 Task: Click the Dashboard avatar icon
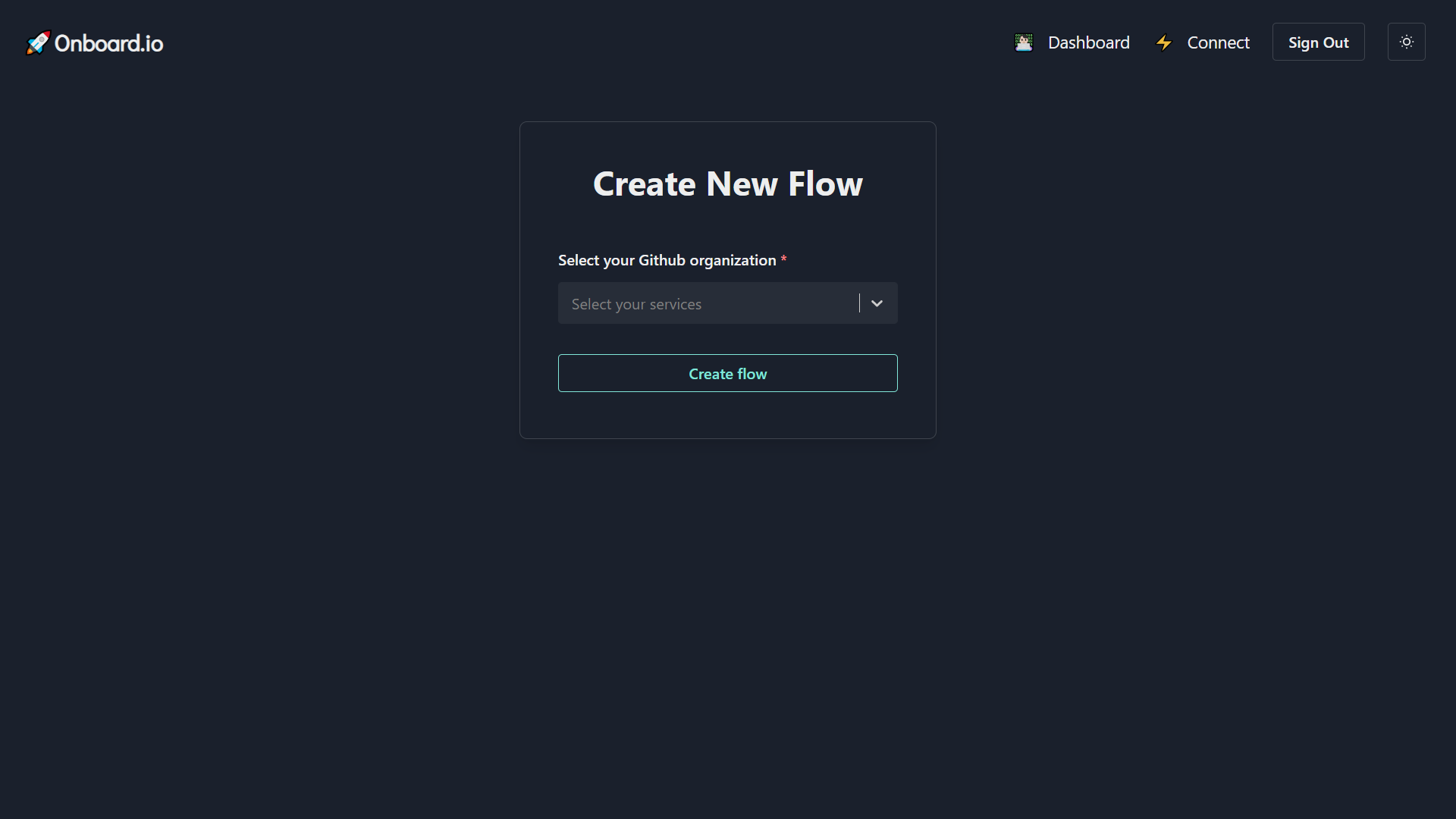coord(1024,42)
